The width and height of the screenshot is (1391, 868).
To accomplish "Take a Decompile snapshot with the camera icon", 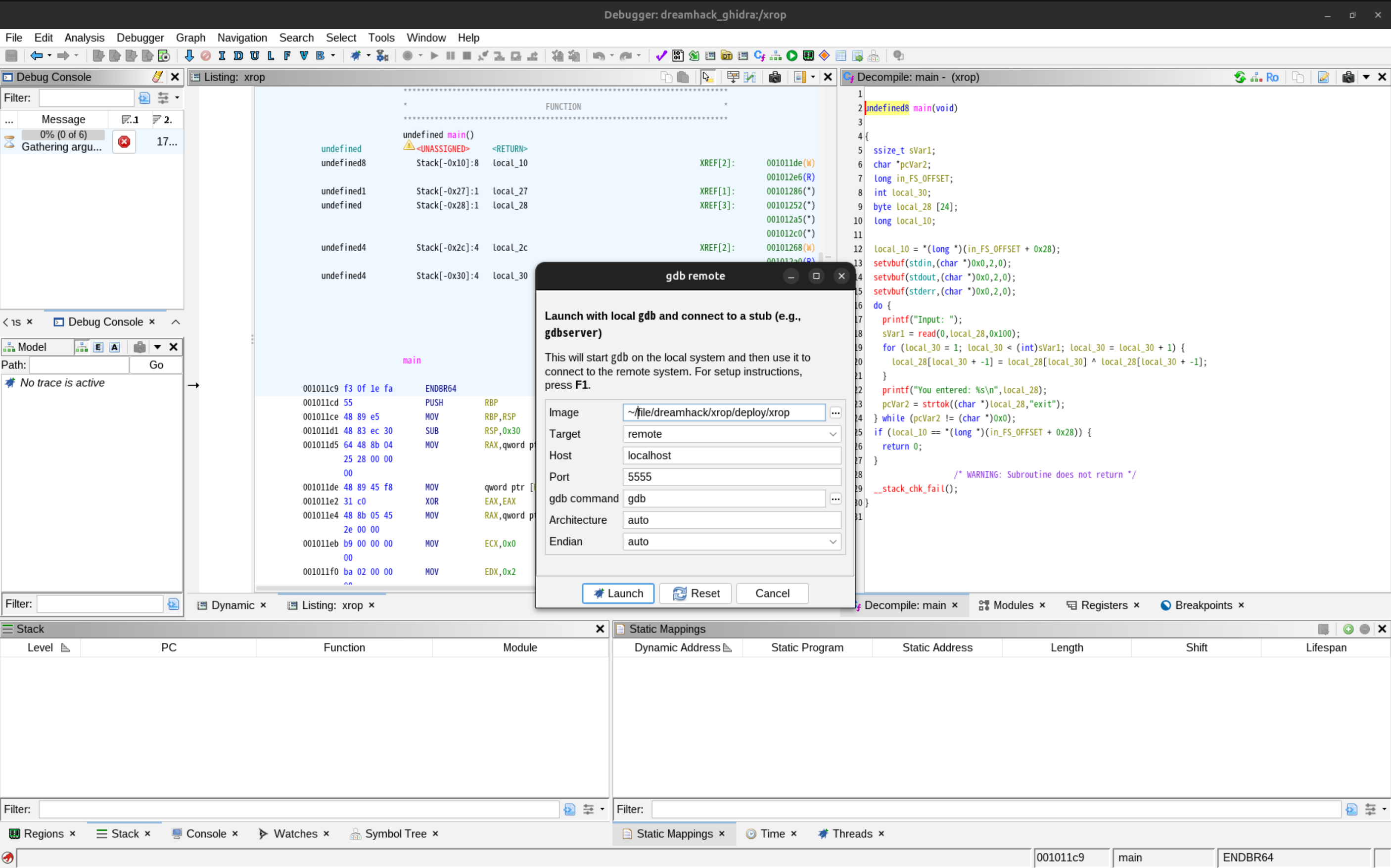I will point(1348,77).
